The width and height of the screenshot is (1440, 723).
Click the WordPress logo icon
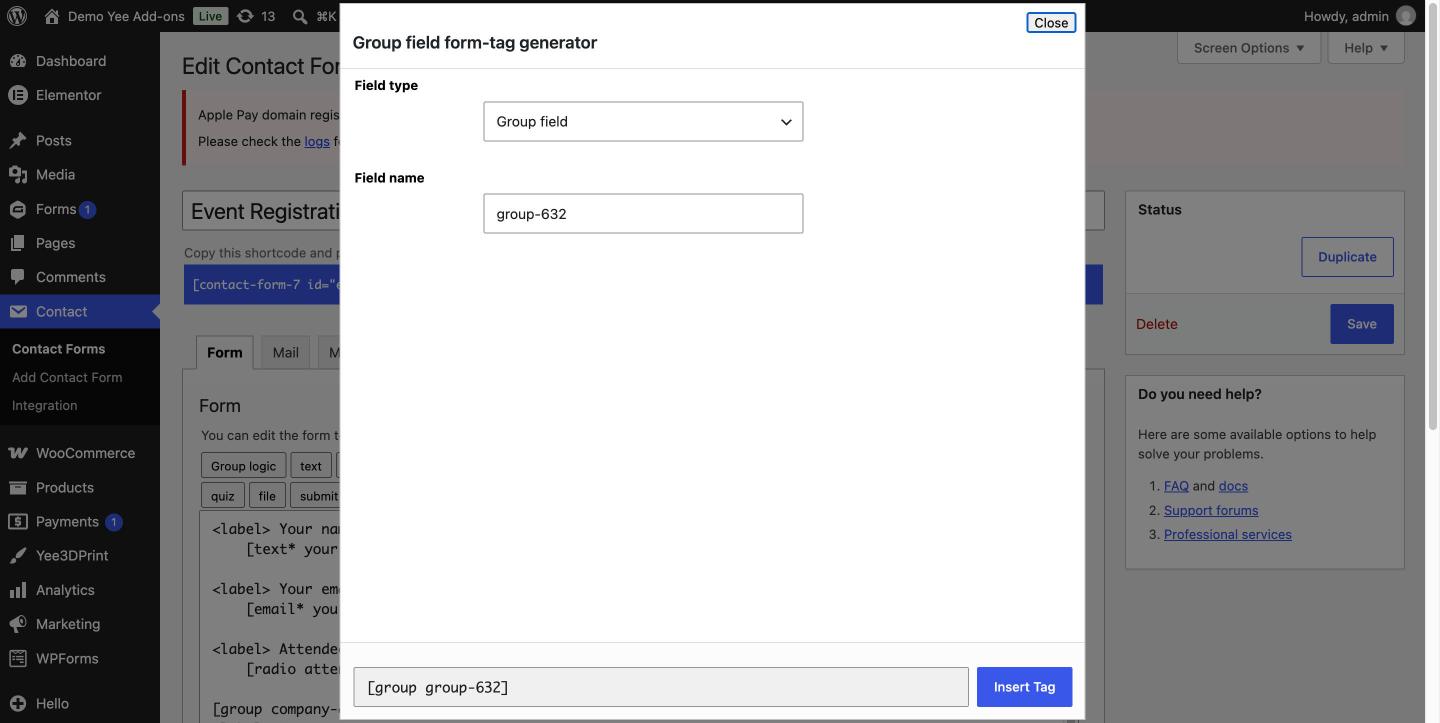tap(17, 16)
